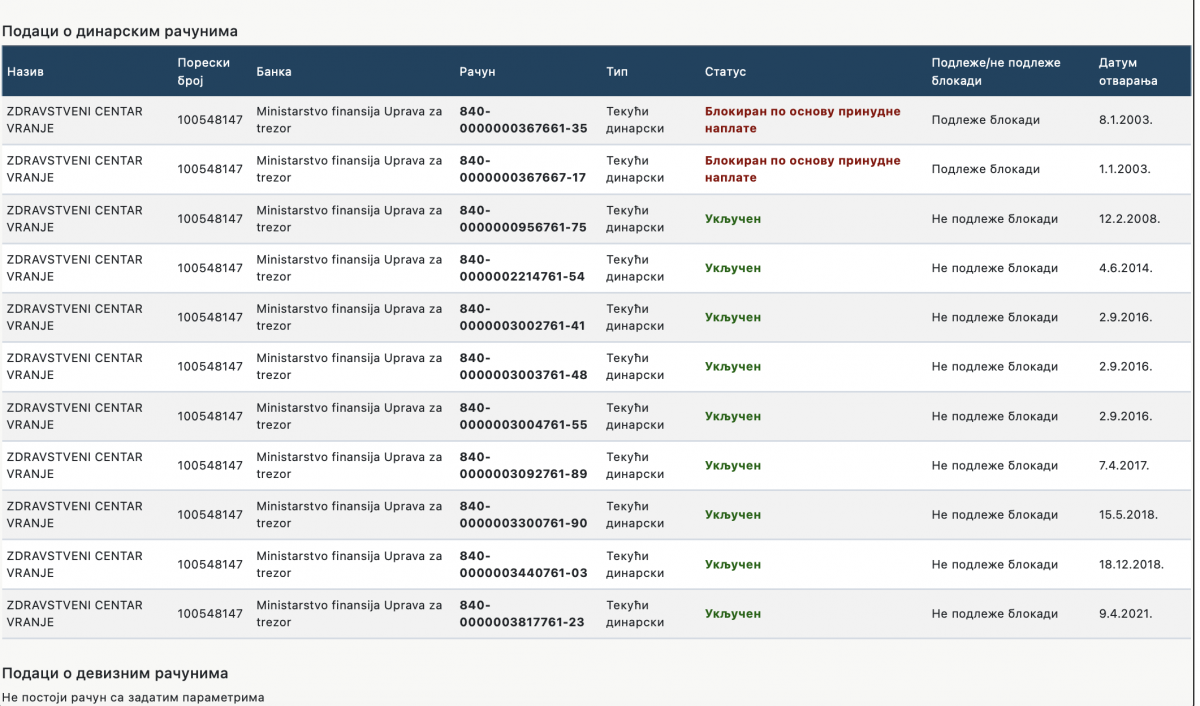This screenshot has height=706, width=1200.
Task: Click the Назив column header
Action: click(25, 72)
